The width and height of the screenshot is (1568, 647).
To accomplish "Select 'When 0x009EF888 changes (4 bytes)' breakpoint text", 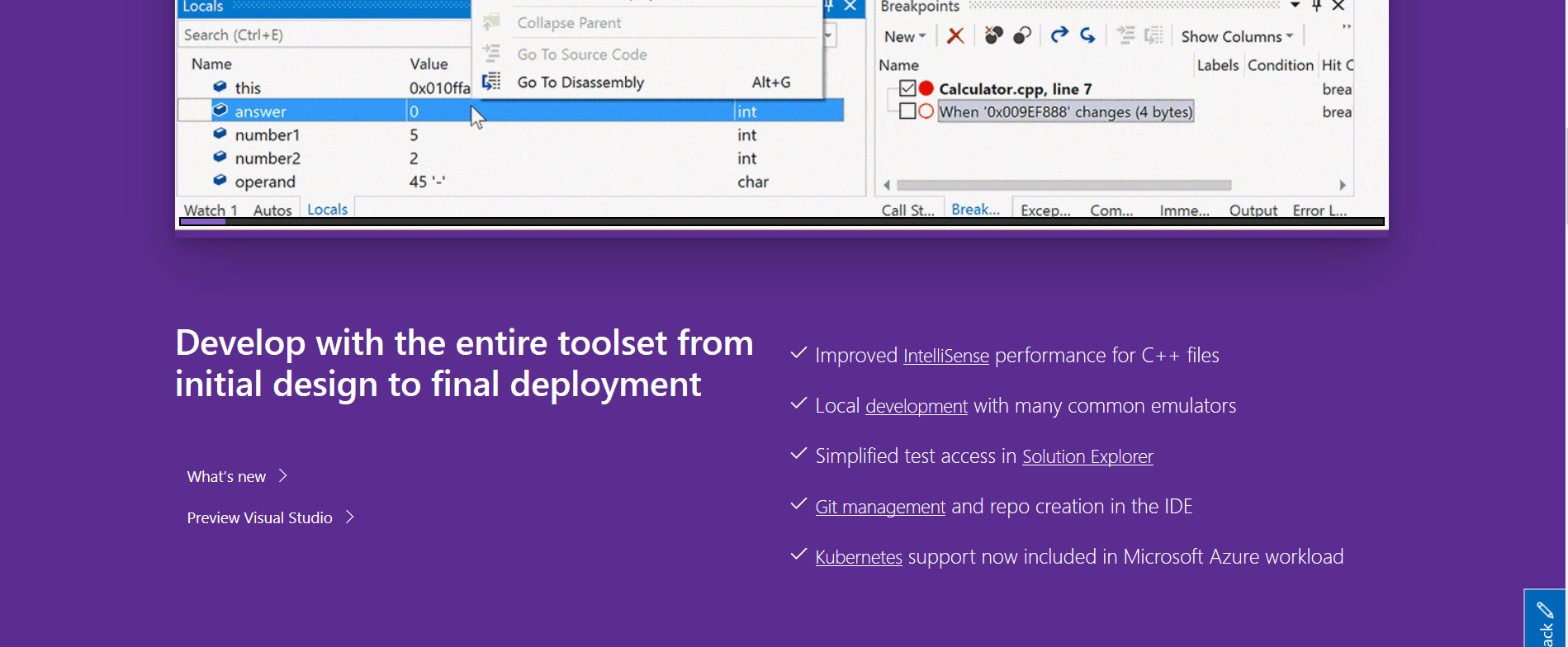I will tap(1066, 111).
